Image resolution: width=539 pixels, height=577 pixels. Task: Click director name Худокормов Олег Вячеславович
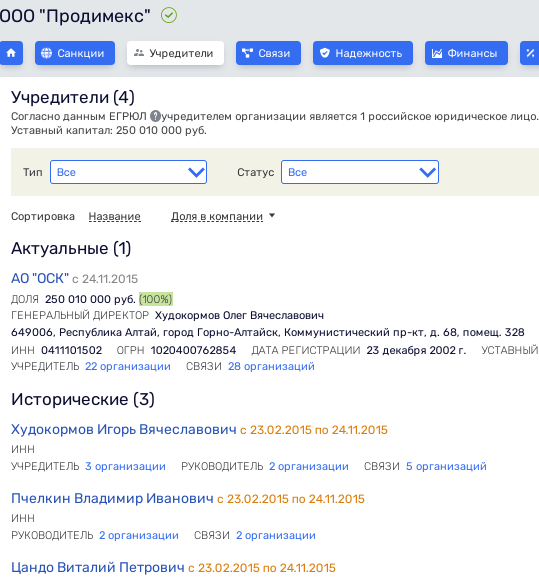point(239,315)
